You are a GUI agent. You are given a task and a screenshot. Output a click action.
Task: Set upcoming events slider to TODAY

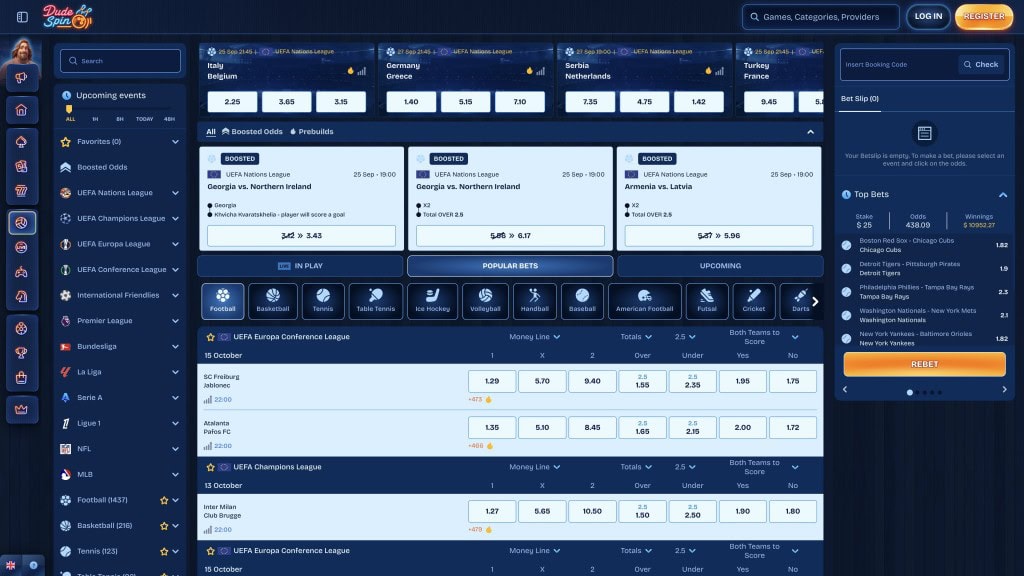click(144, 119)
